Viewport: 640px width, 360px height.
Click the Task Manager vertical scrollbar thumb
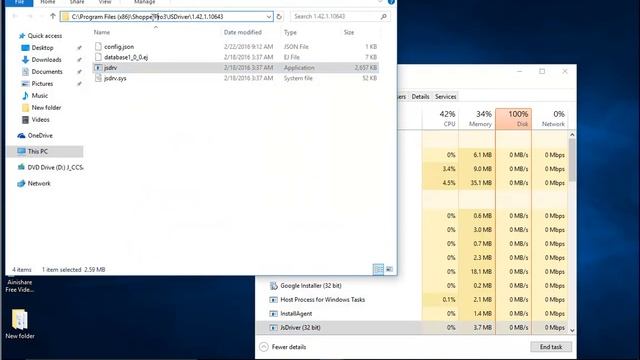[x=572, y=160]
